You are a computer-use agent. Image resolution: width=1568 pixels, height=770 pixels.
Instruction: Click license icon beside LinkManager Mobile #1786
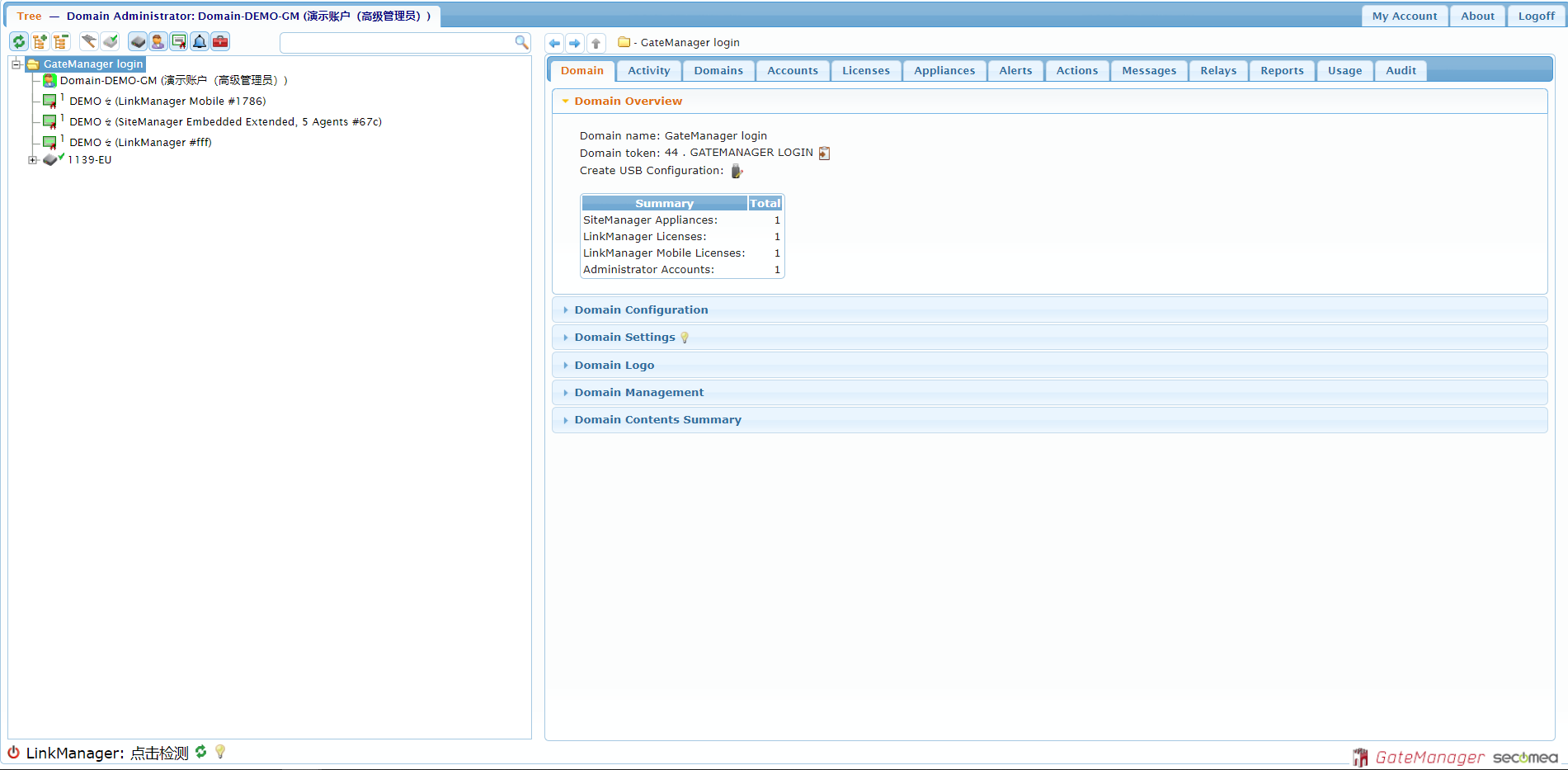[x=50, y=102]
